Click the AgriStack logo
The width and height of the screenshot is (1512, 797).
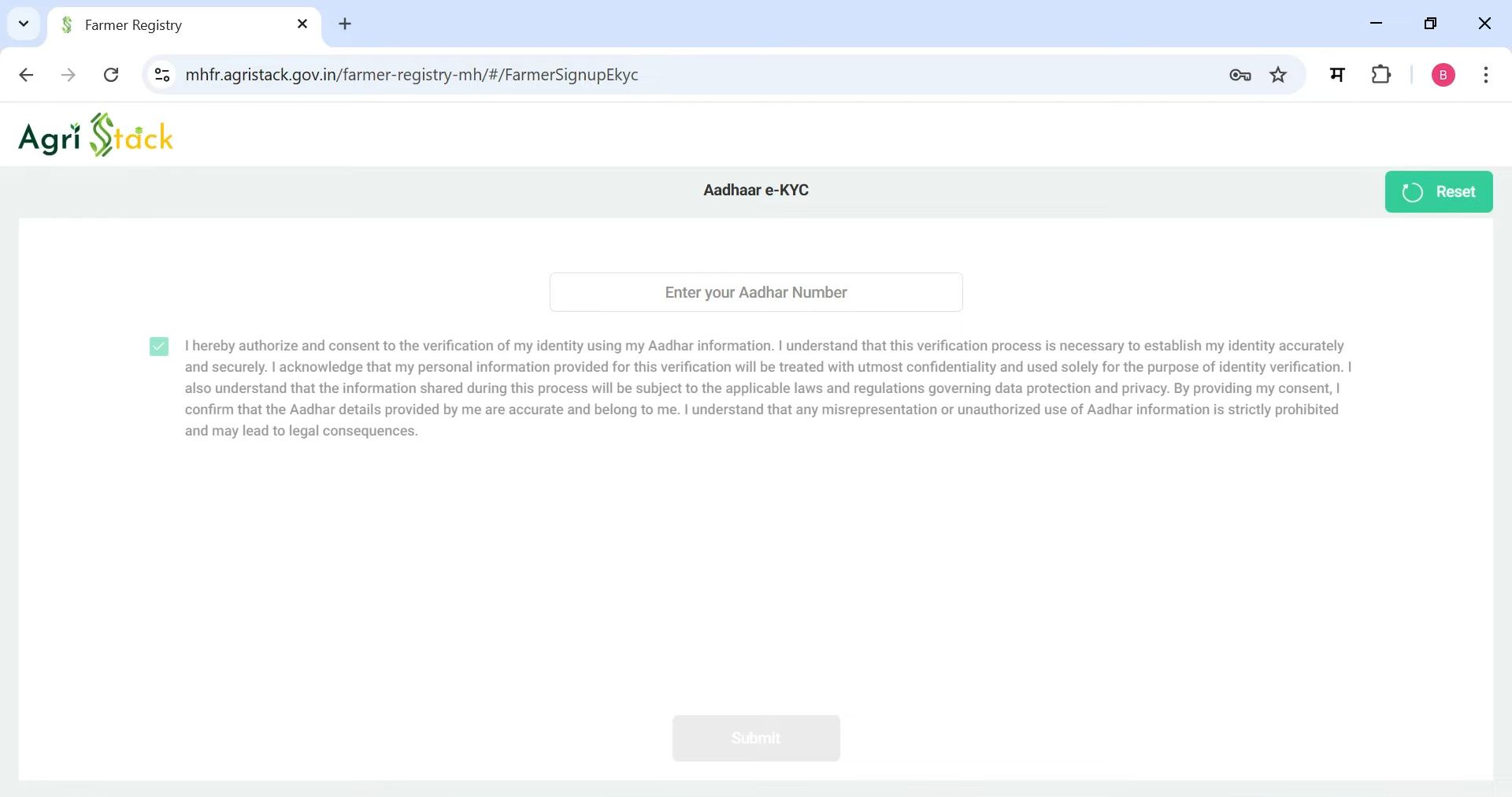[x=96, y=135]
